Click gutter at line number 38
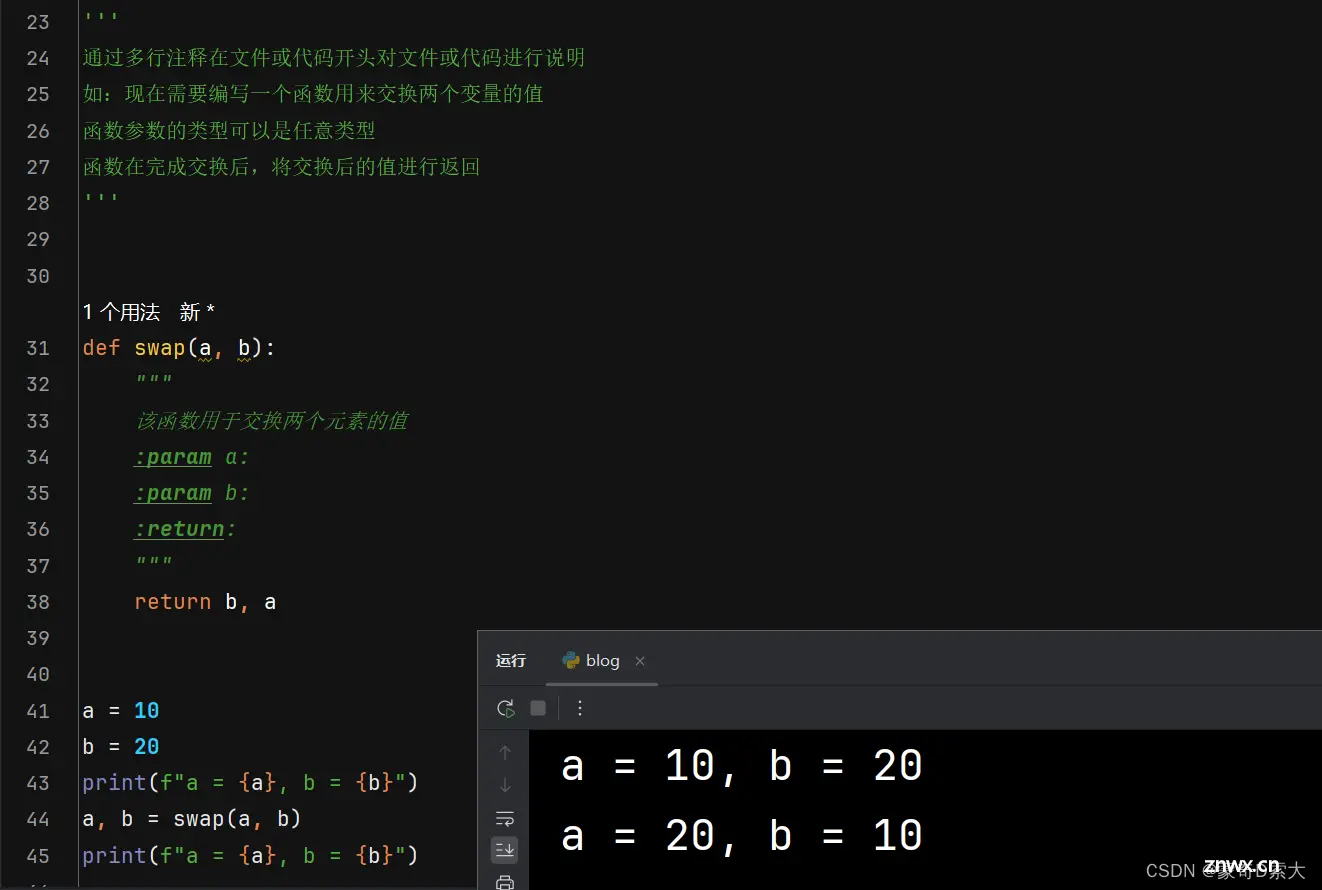Image resolution: width=1322 pixels, height=890 pixels. coord(38,602)
